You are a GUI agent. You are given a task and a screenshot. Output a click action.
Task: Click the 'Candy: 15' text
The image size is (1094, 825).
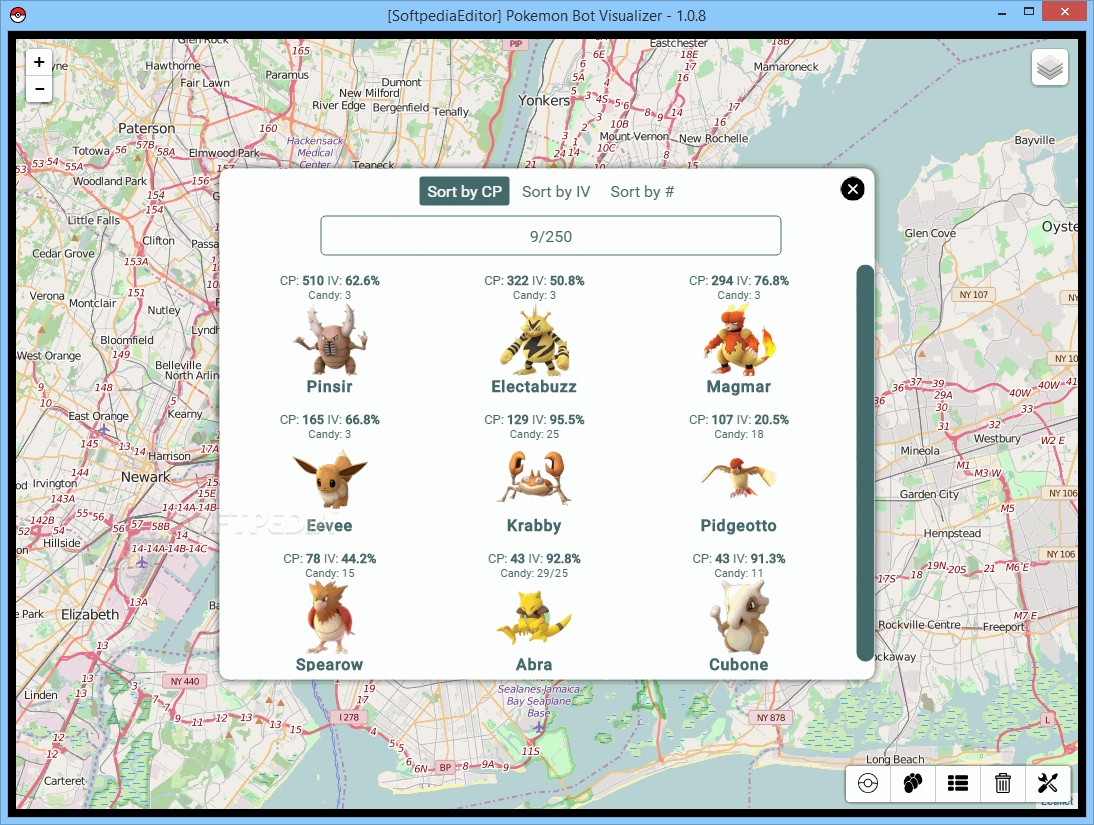pyautogui.click(x=329, y=573)
